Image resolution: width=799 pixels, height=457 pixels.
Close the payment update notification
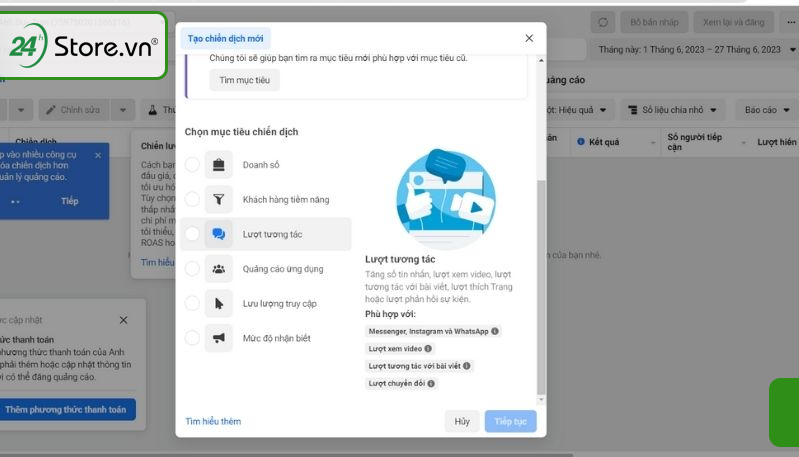[123, 320]
